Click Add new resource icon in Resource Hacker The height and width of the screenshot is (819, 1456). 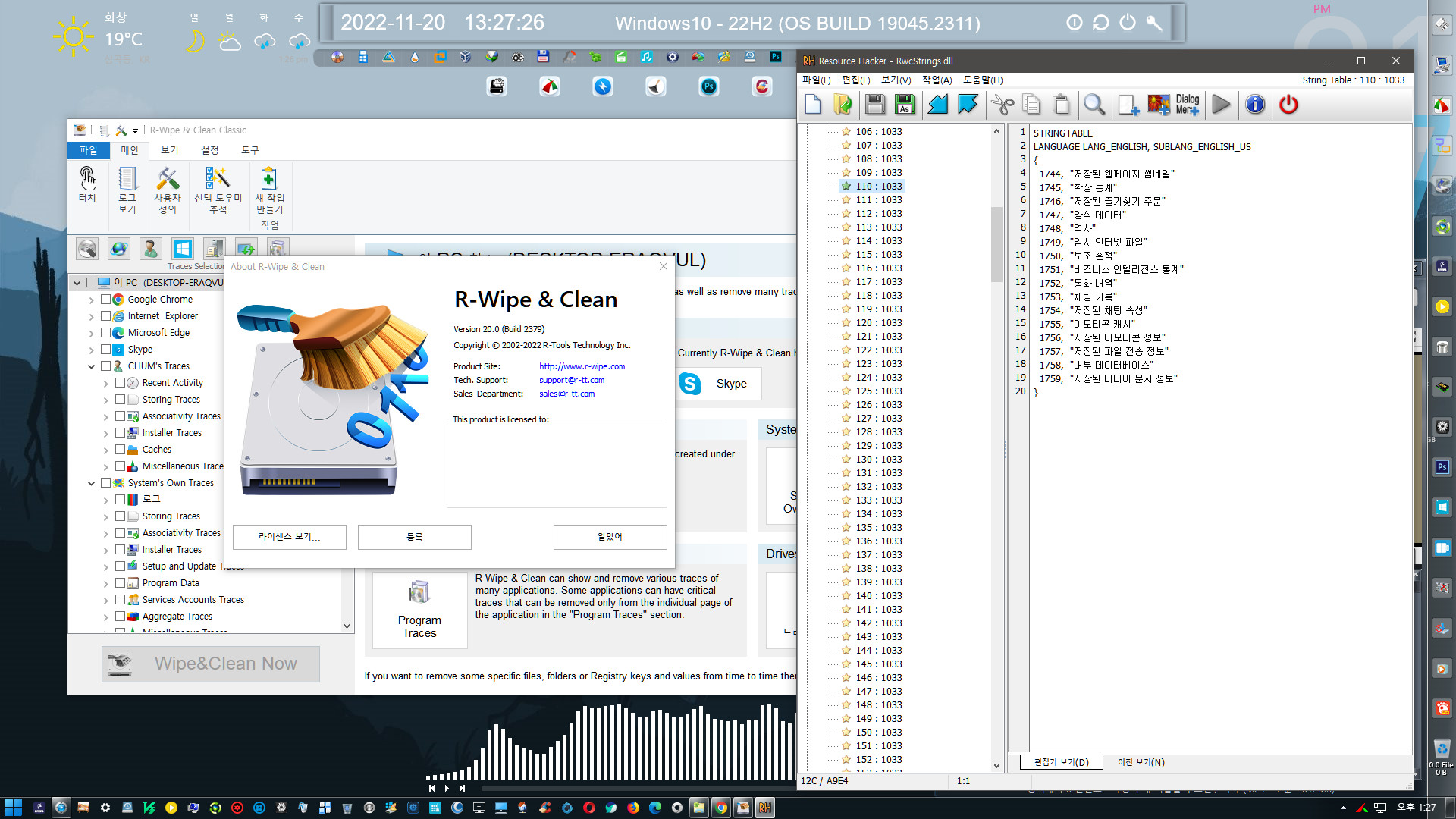tap(1128, 105)
